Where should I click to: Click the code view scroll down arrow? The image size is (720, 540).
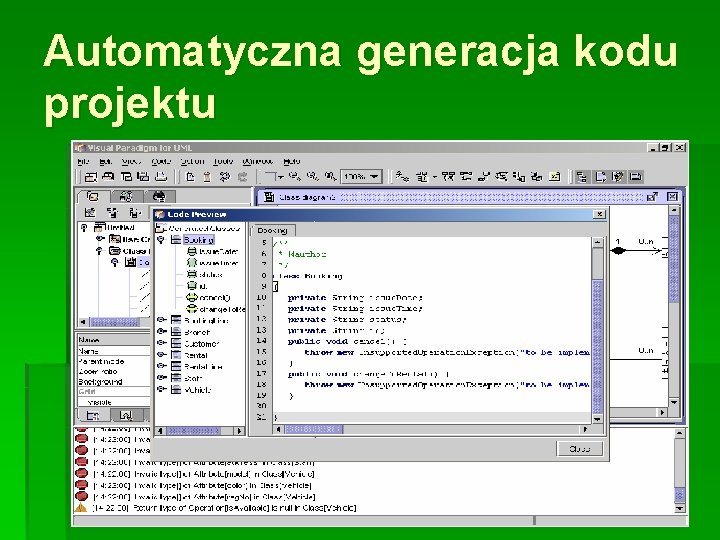(597, 419)
